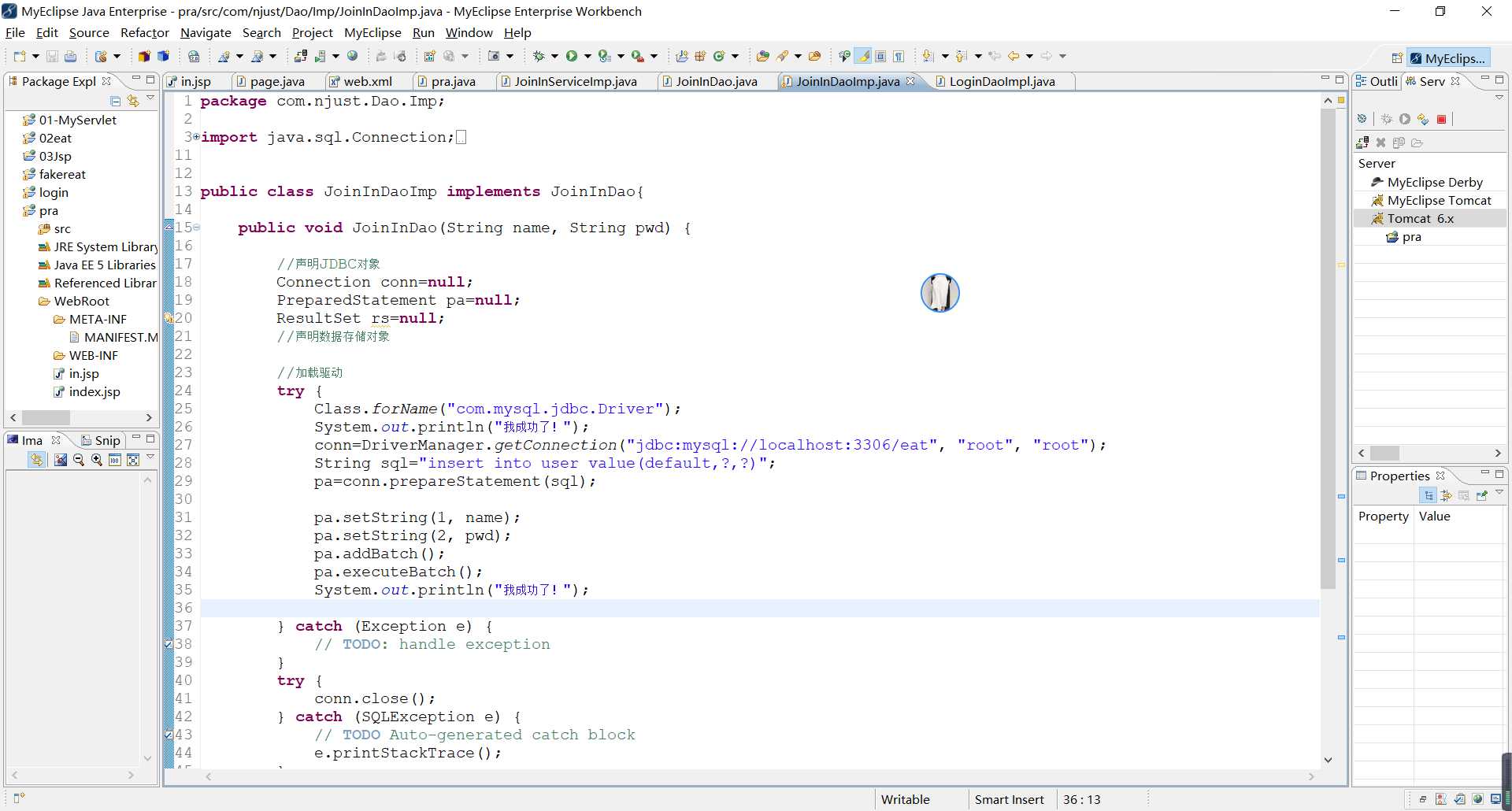The height and width of the screenshot is (811, 1512).
Task: Open the Debug button dropdown arrow
Action: [554, 56]
